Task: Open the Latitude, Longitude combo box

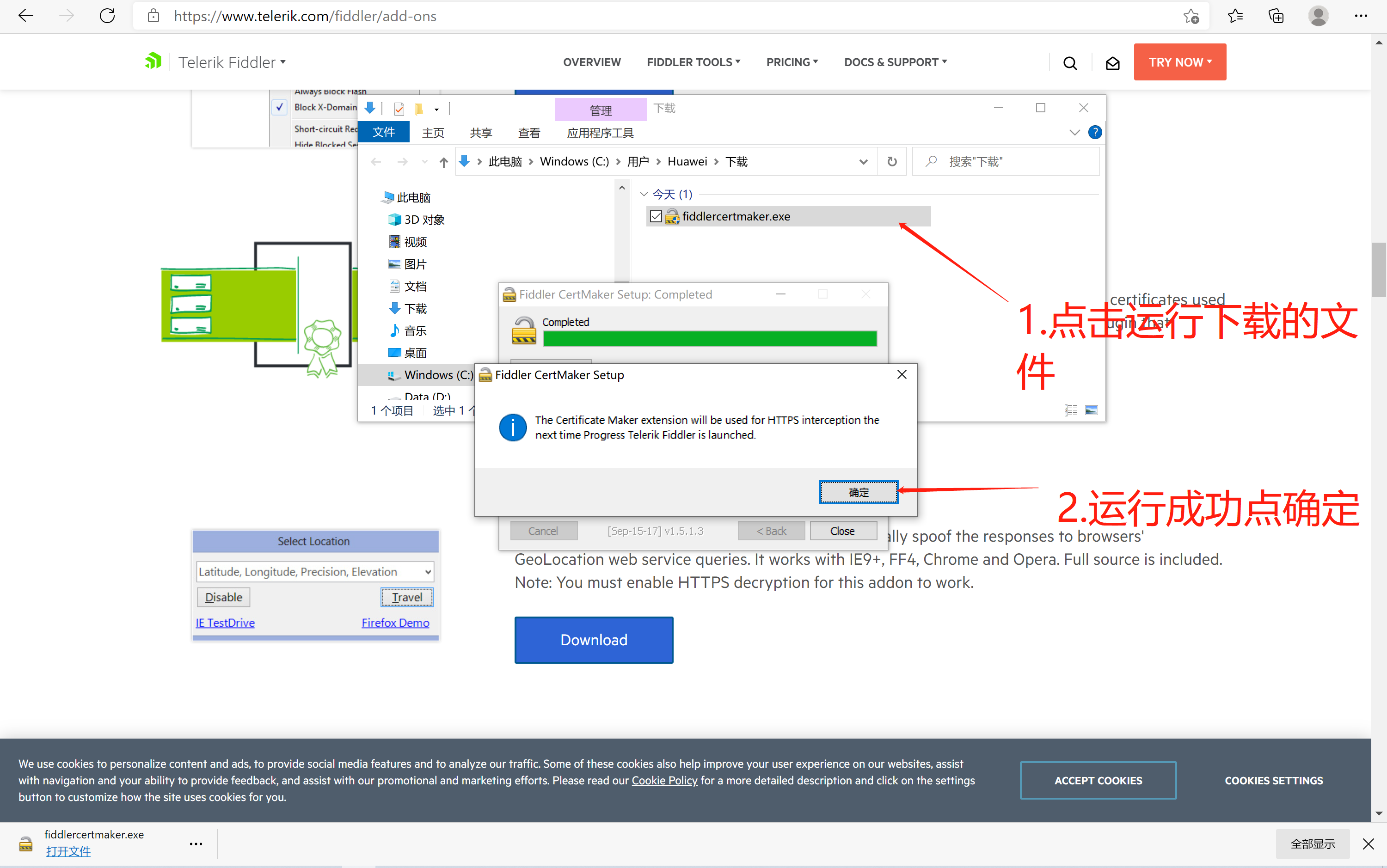Action: tap(314, 572)
